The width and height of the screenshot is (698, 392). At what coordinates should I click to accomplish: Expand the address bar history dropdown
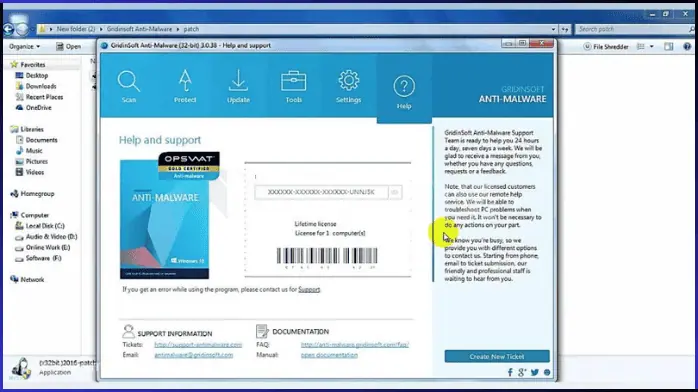(553, 29)
